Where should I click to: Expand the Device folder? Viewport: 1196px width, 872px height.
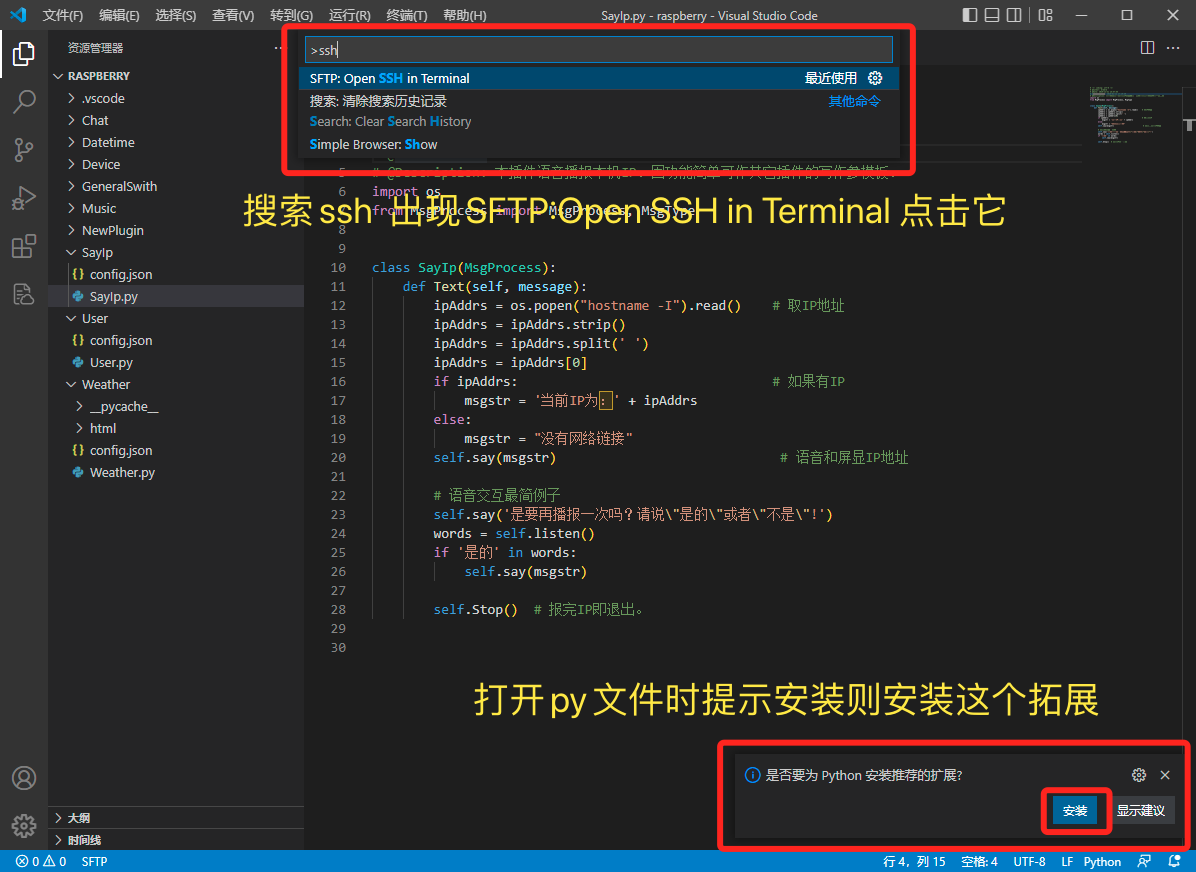pos(175,165)
